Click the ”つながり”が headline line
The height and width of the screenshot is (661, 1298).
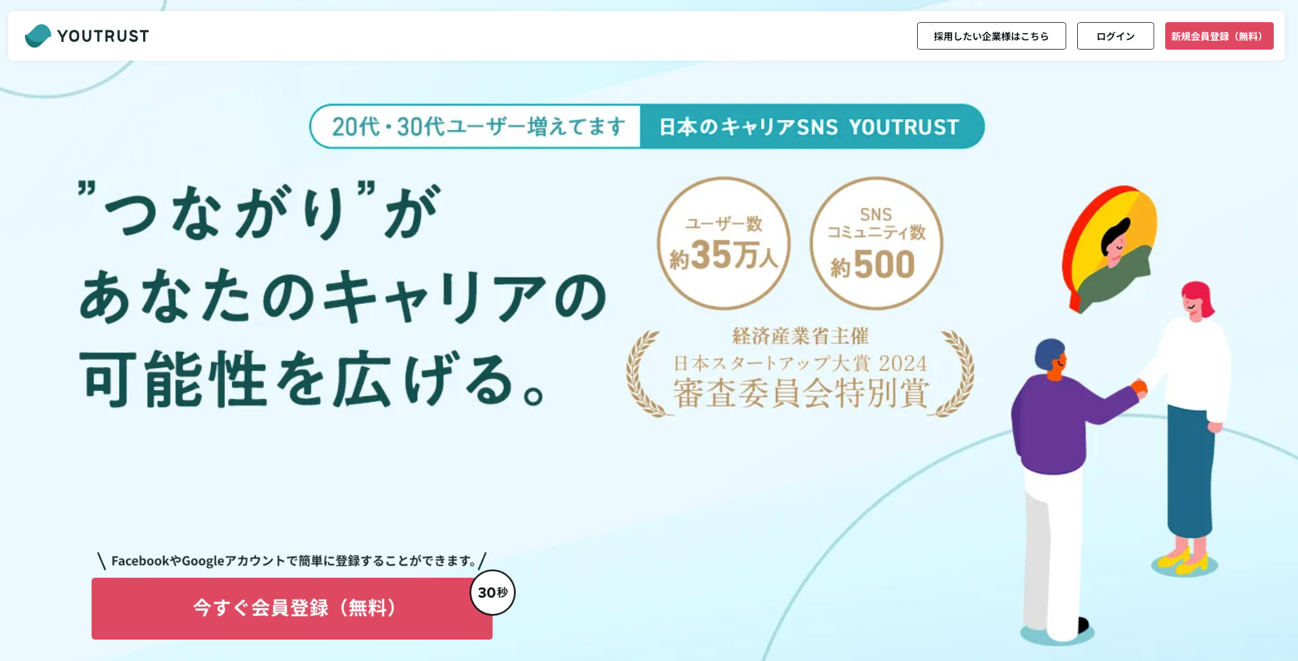pyautogui.click(x=259, y=211)
